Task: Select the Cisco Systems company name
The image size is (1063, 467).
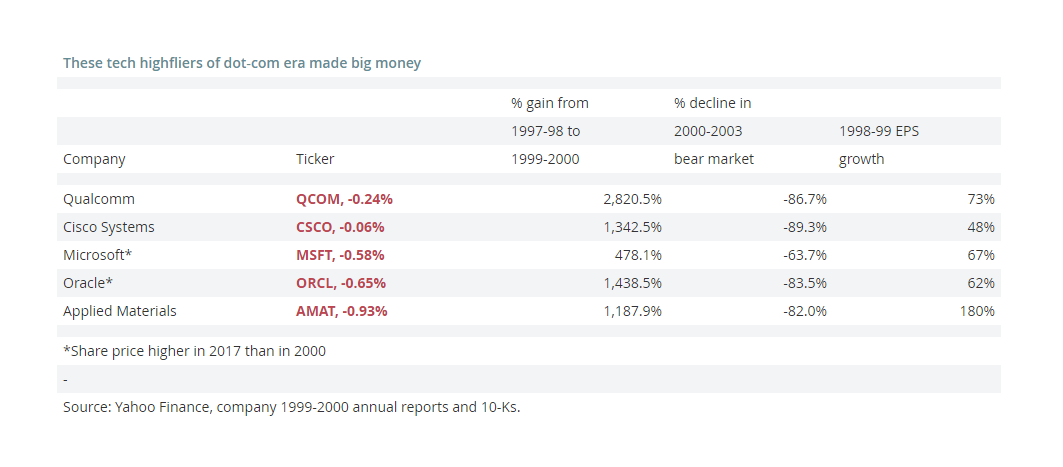Action: point(108,227)
